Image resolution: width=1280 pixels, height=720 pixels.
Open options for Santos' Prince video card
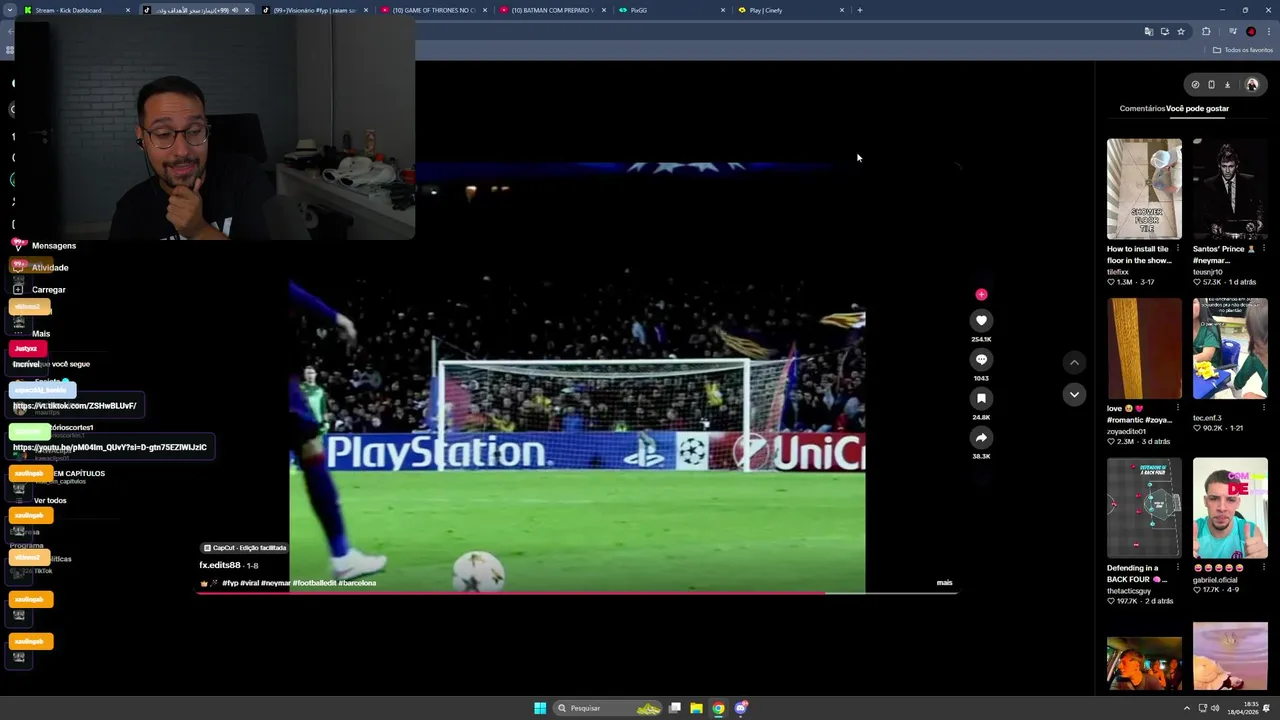[x=1263, y=248]
